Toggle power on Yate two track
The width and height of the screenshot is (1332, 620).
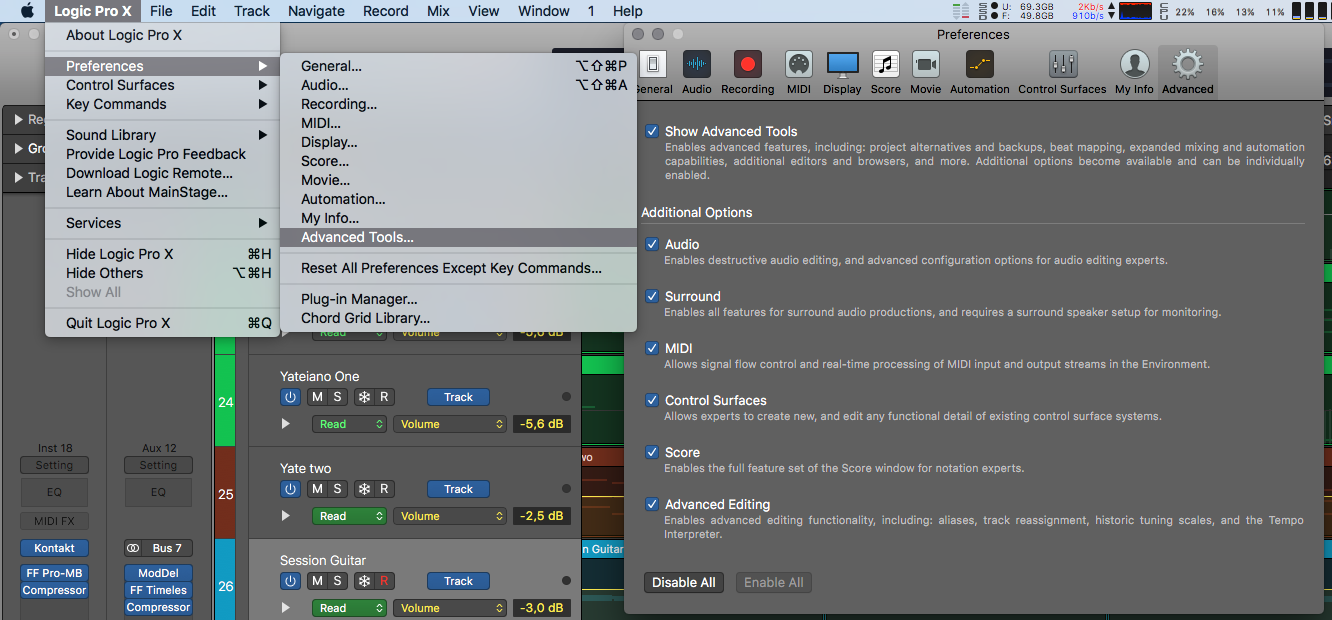point(290,489)
